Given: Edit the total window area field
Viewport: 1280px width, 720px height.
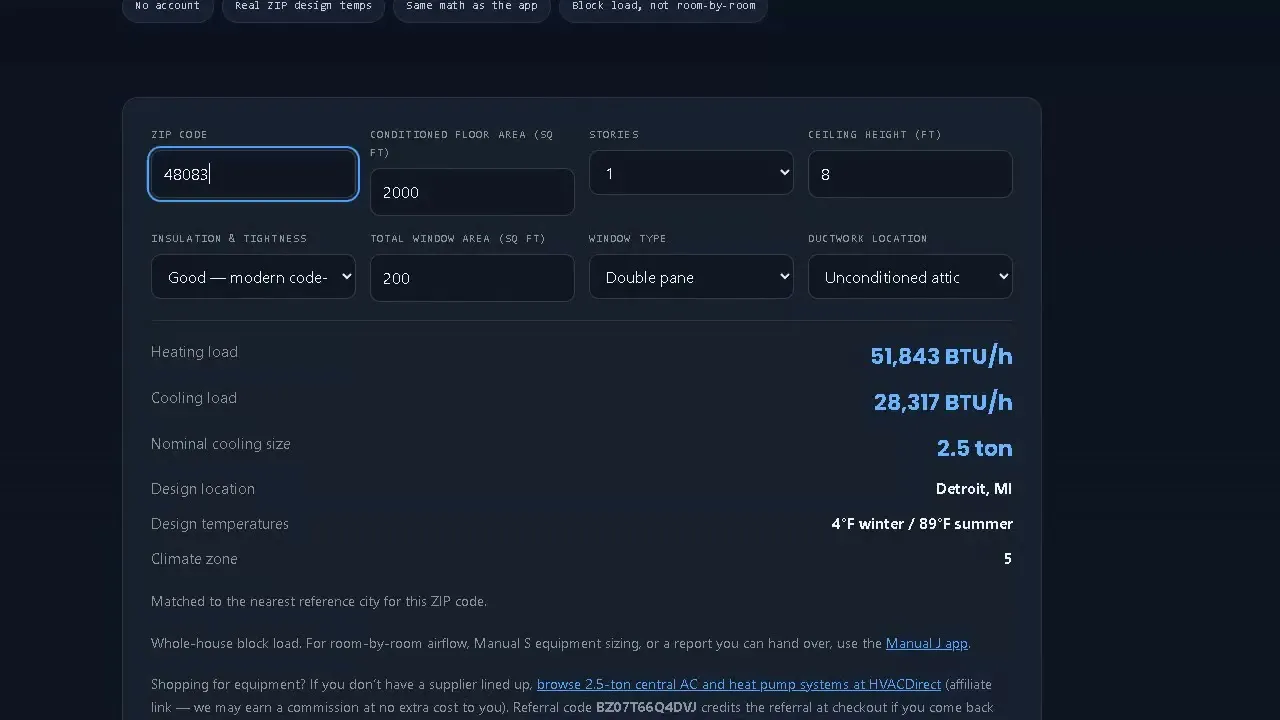Looking at the screenshot, I should [472, 278].
